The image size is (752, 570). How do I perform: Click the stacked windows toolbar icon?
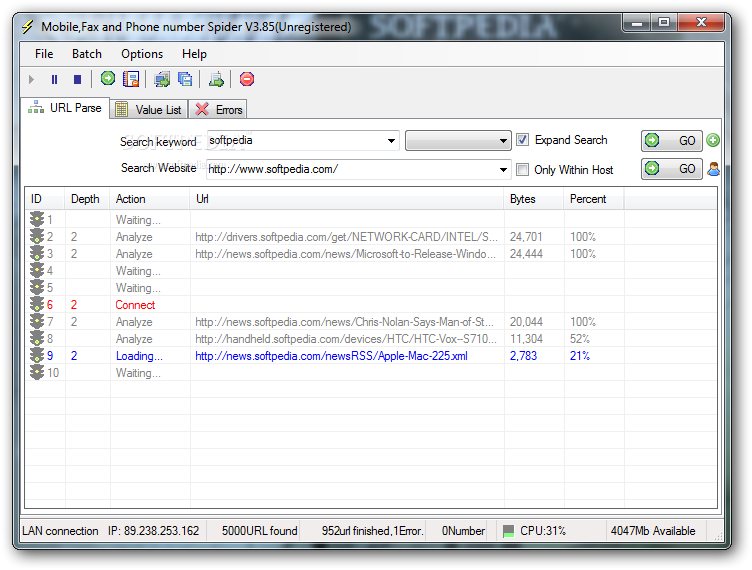185,79
